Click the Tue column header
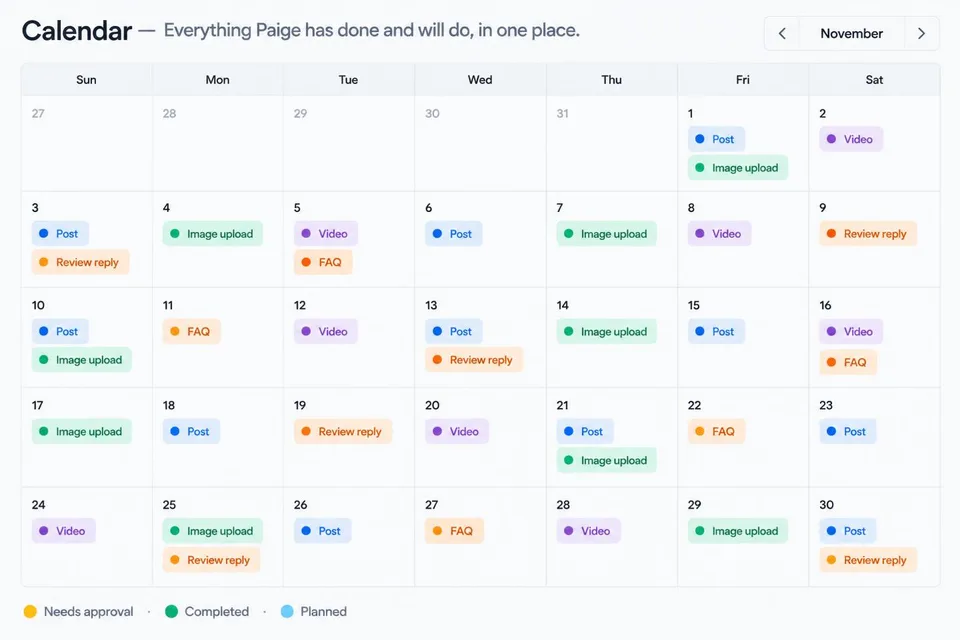Image resolution: width=960 pixels, height=640 pixels. pos(348,80)
